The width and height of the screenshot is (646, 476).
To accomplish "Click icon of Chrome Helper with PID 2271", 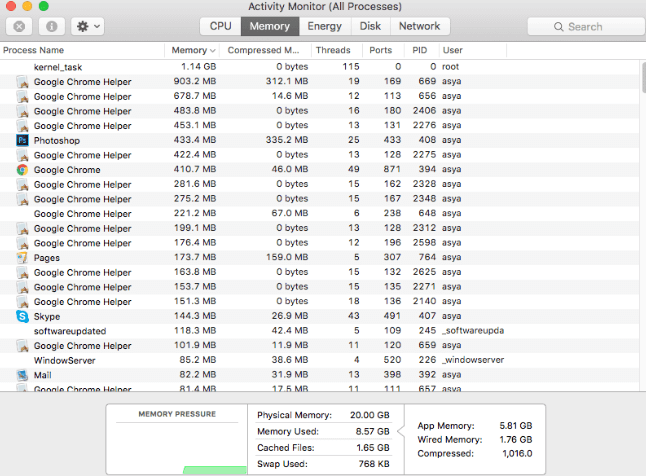I will 22,287.
